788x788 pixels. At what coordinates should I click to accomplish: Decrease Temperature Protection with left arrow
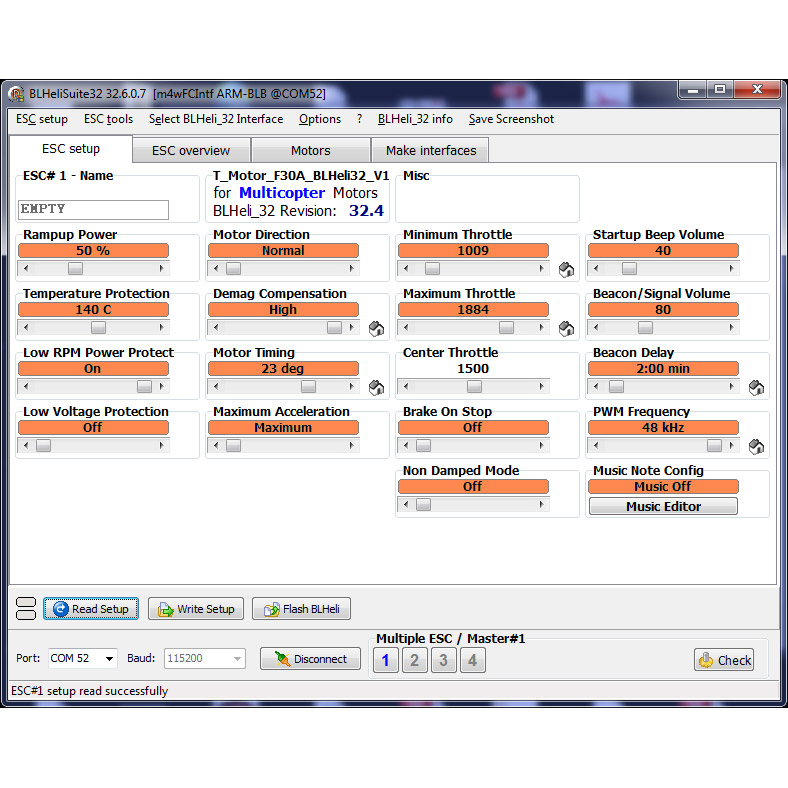tap(26, 327)
